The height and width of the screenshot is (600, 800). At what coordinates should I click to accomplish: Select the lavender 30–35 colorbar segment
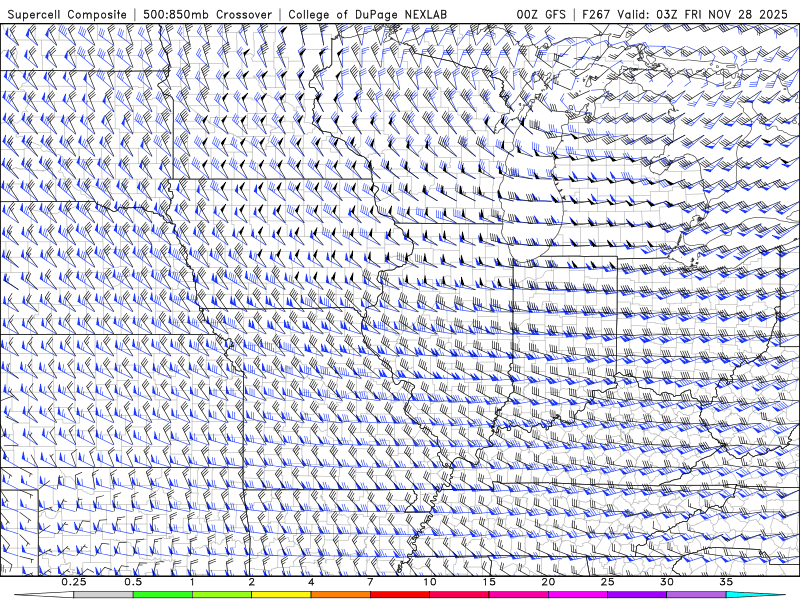pos(696,595)
